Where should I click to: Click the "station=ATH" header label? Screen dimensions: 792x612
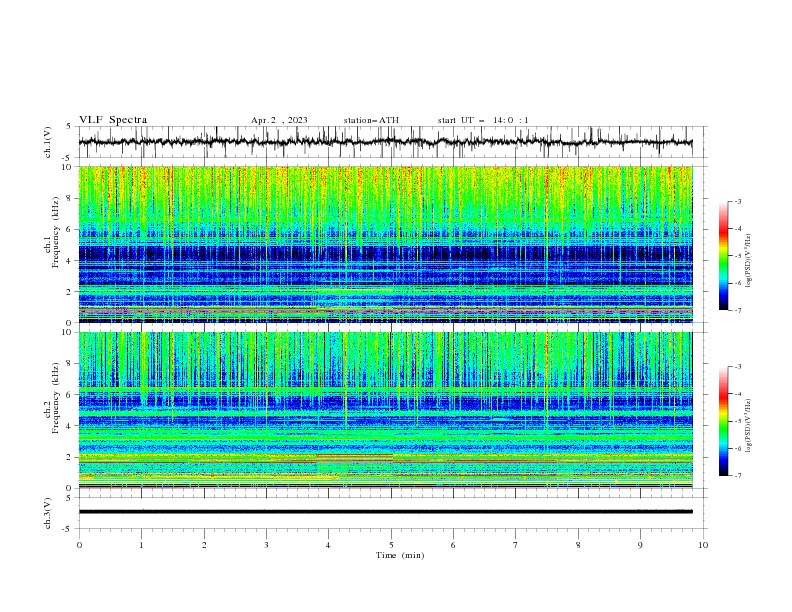tap(371, 120)
